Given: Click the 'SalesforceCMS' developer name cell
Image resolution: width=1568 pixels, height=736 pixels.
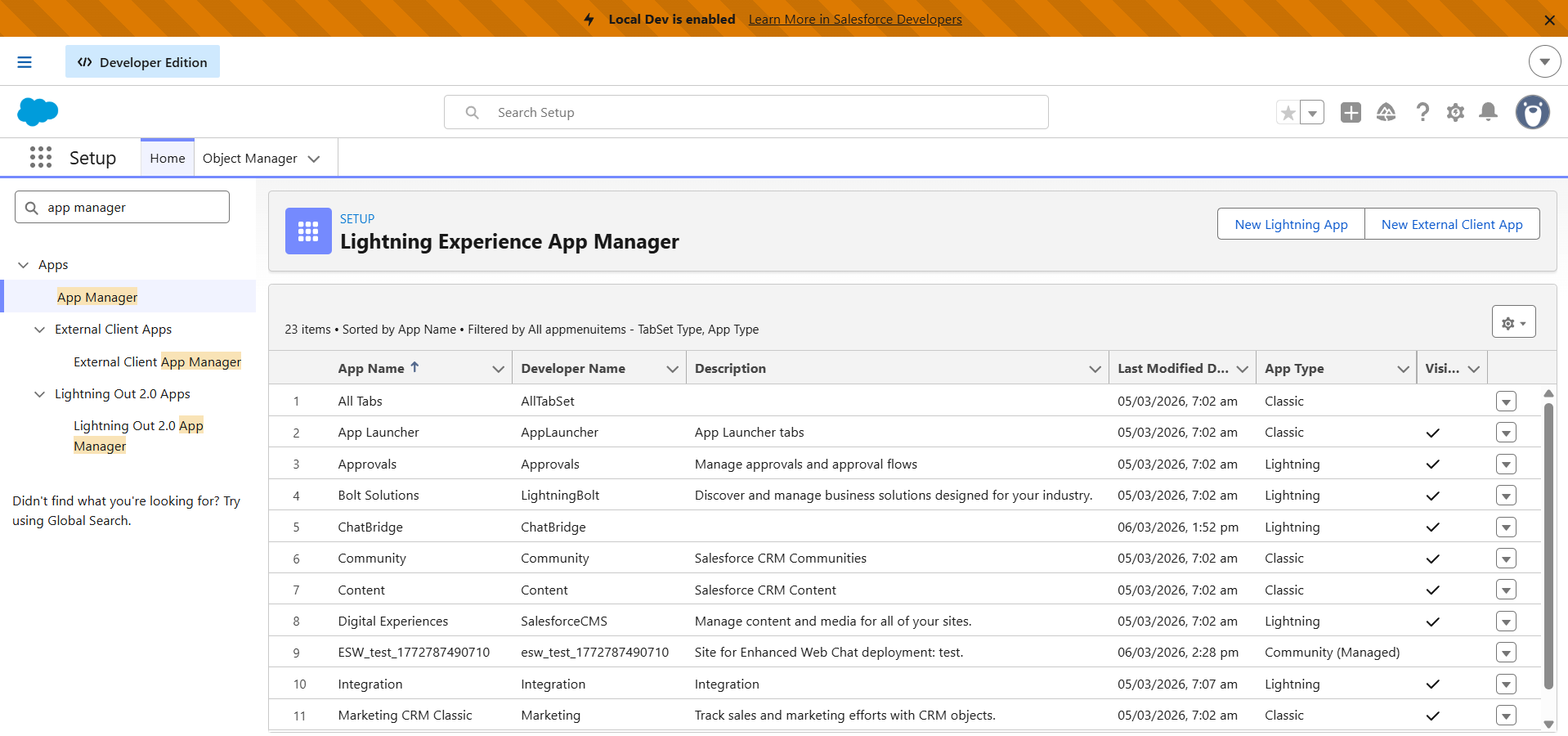Looking at the screenshot, I should (564, 622).
